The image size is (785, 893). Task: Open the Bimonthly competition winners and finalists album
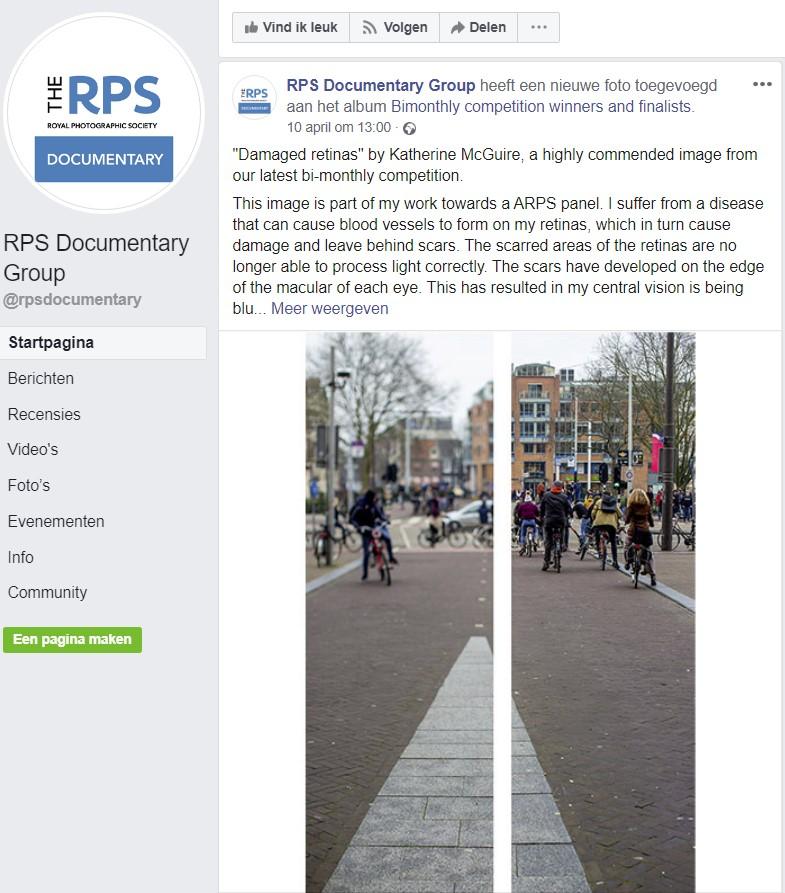(x=541, y=106)
